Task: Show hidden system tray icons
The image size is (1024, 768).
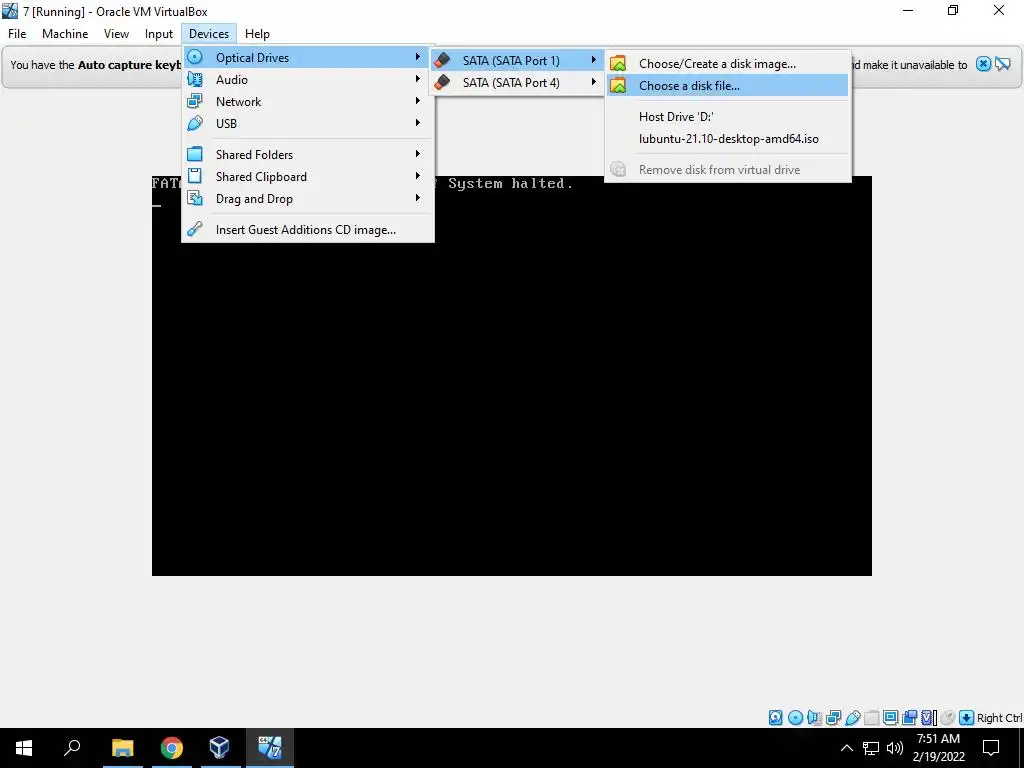Action: point(846,748)
